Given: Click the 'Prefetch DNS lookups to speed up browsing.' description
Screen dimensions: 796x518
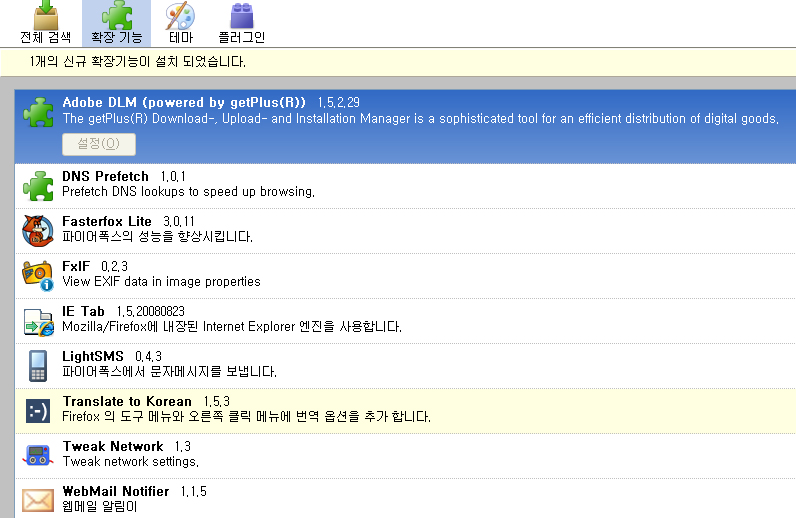Looking at the screenshot, I should coord(188,191).
